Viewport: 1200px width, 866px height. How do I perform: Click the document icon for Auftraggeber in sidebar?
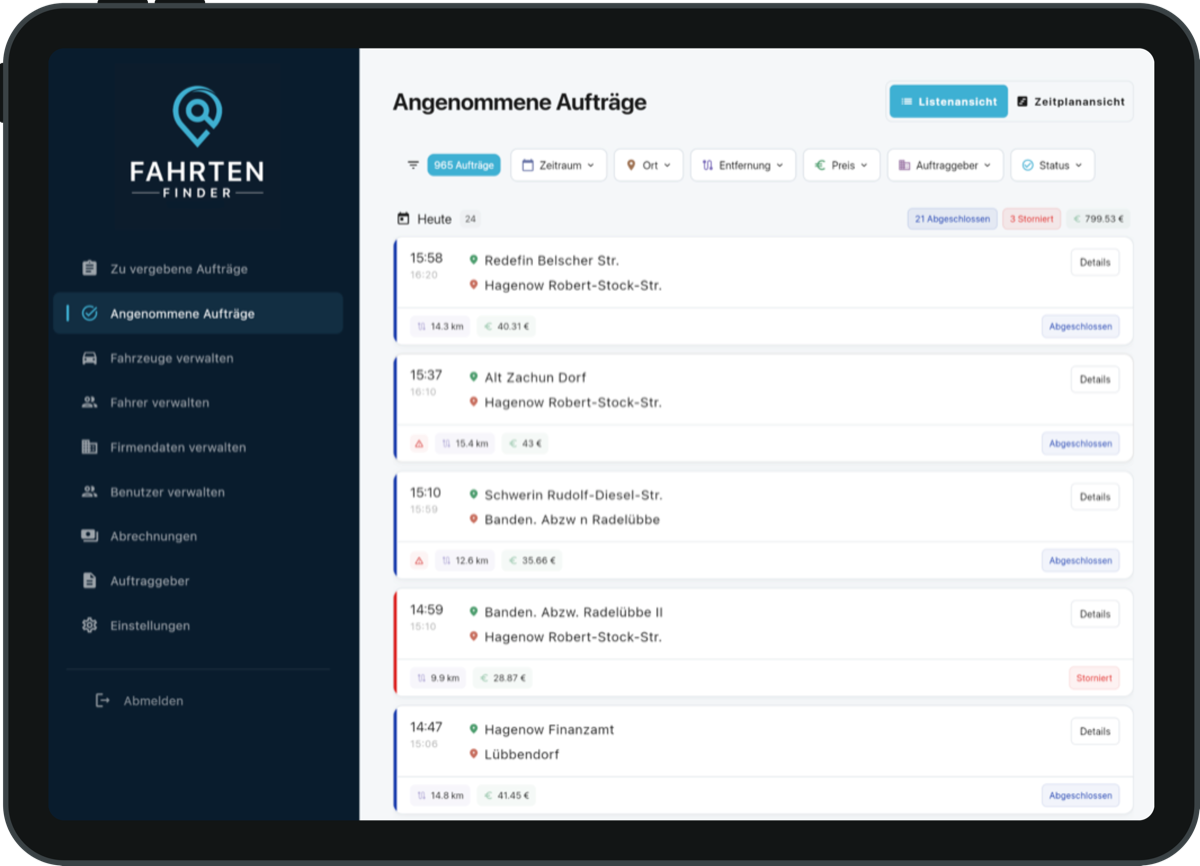89,581
